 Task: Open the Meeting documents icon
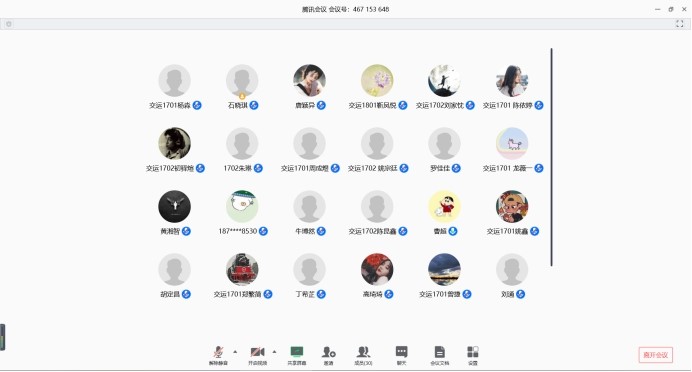(440, 355)
